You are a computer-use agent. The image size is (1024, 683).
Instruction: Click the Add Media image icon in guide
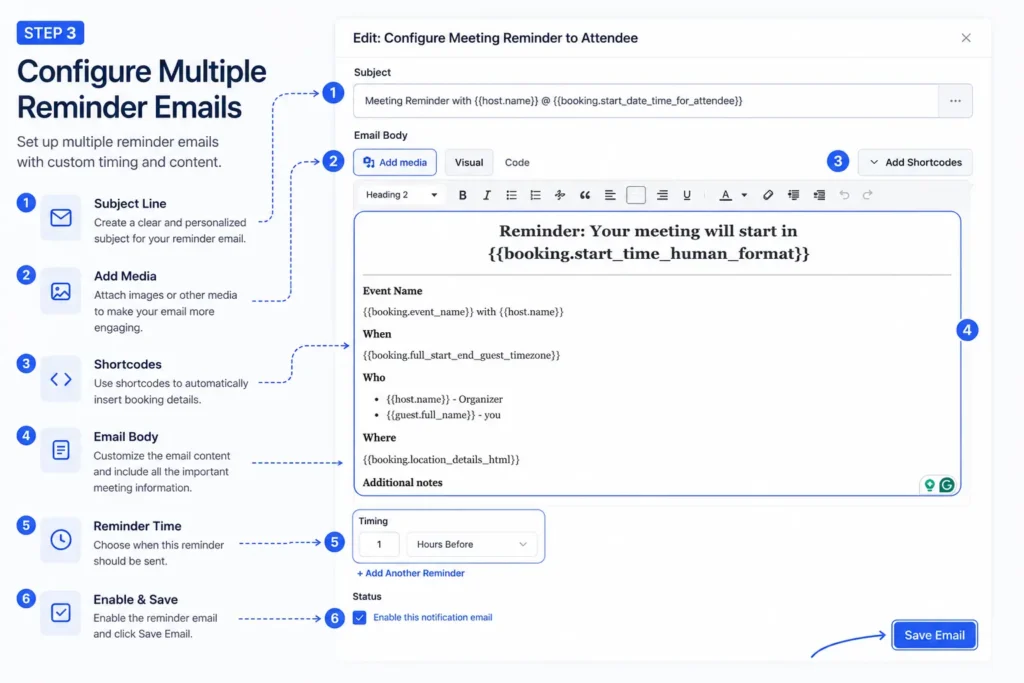[x=61, y=291]
